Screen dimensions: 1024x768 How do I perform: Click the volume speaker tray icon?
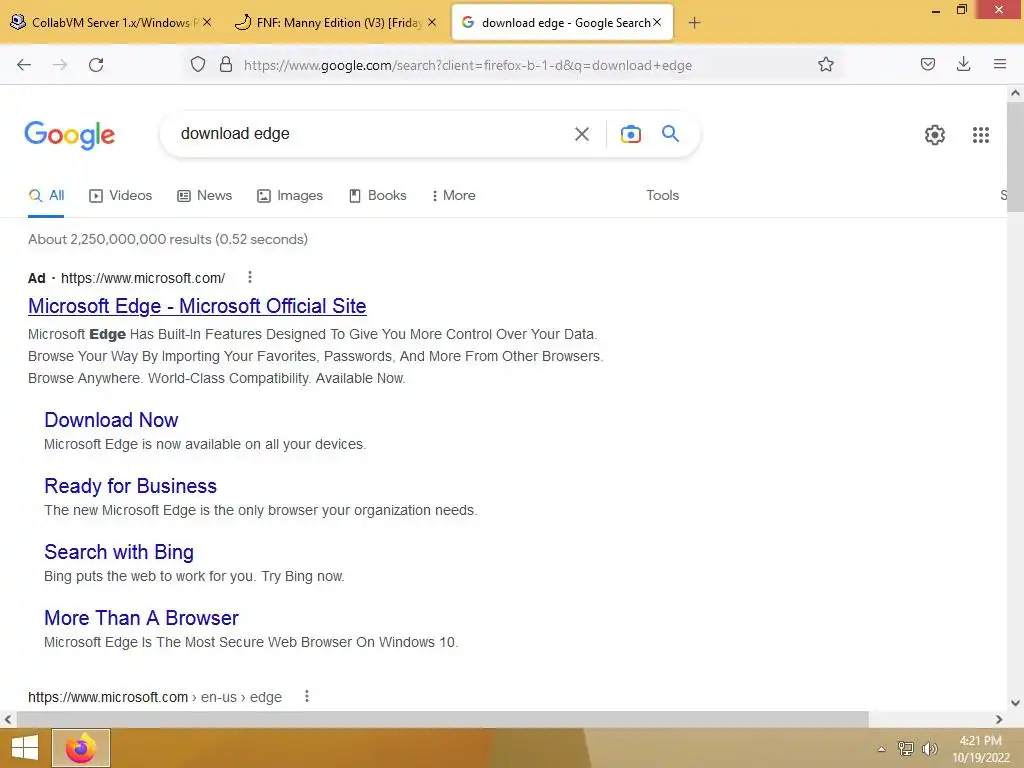(x=929, y=748)
